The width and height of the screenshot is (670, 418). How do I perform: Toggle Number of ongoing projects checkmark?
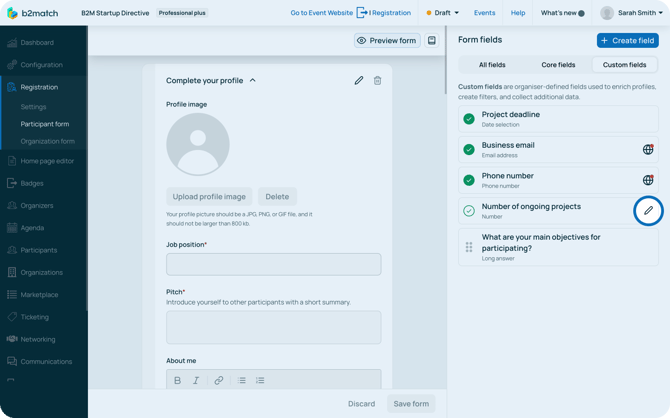coord(469,211)
